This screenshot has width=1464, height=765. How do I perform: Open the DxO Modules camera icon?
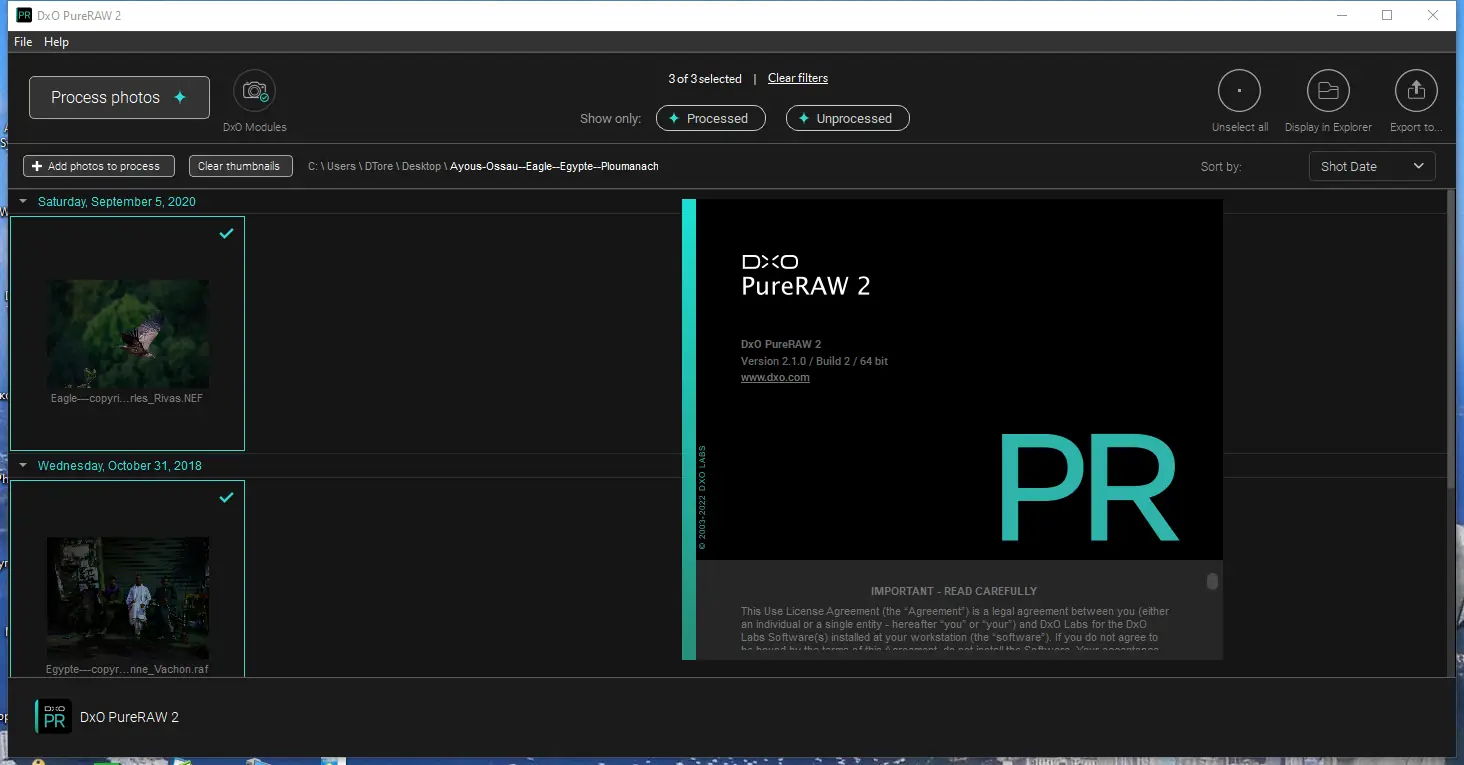255,91
